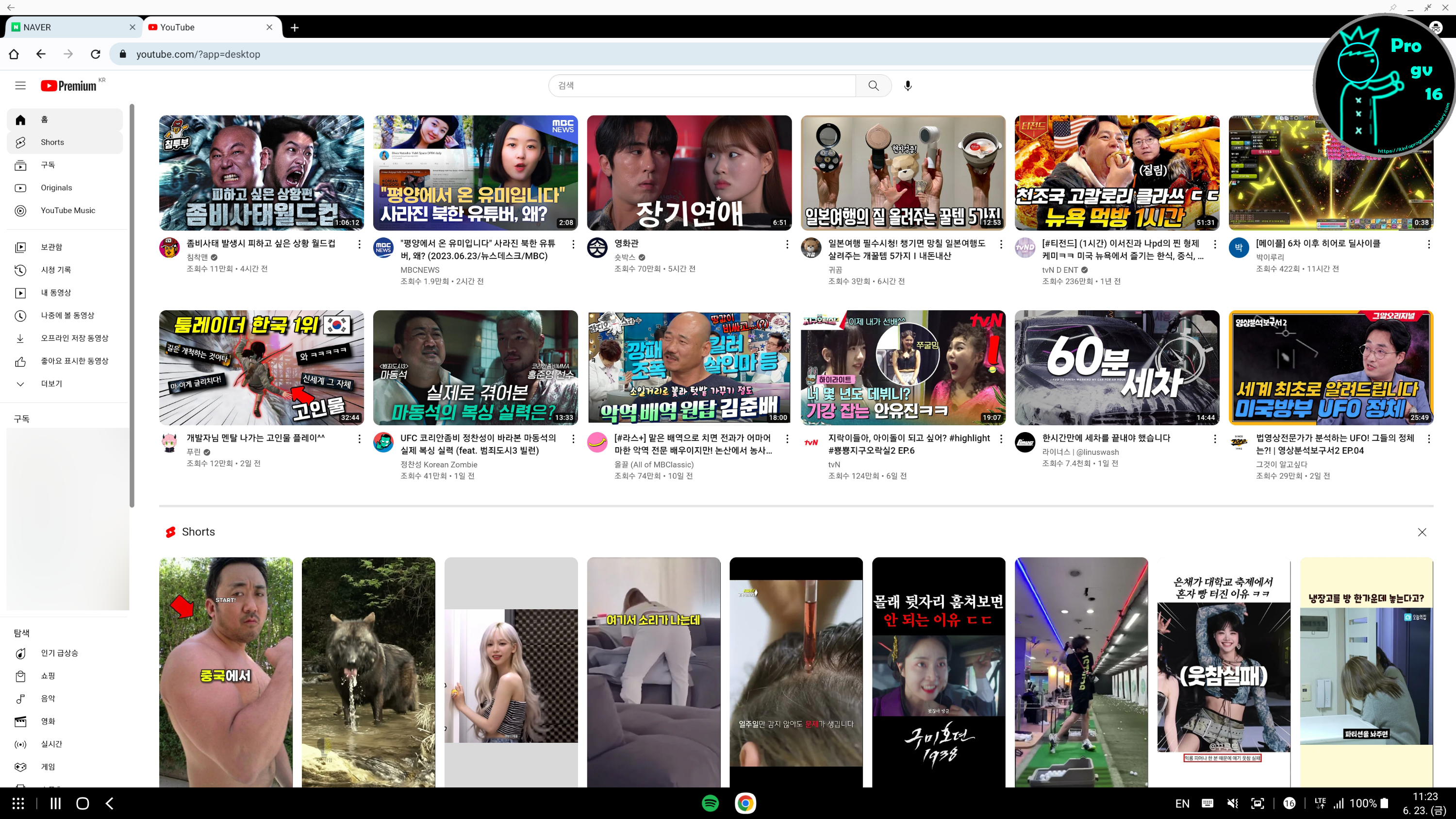Open the 침착맨 channel link

(x=197, y=257)
